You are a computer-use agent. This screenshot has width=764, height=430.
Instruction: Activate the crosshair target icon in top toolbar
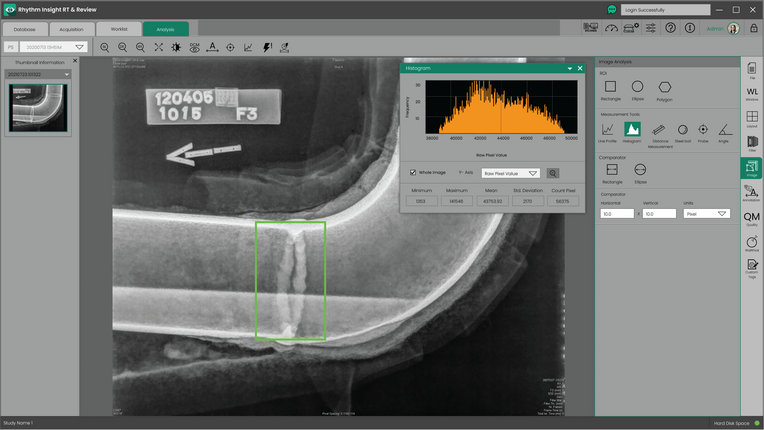coord(230,47)
